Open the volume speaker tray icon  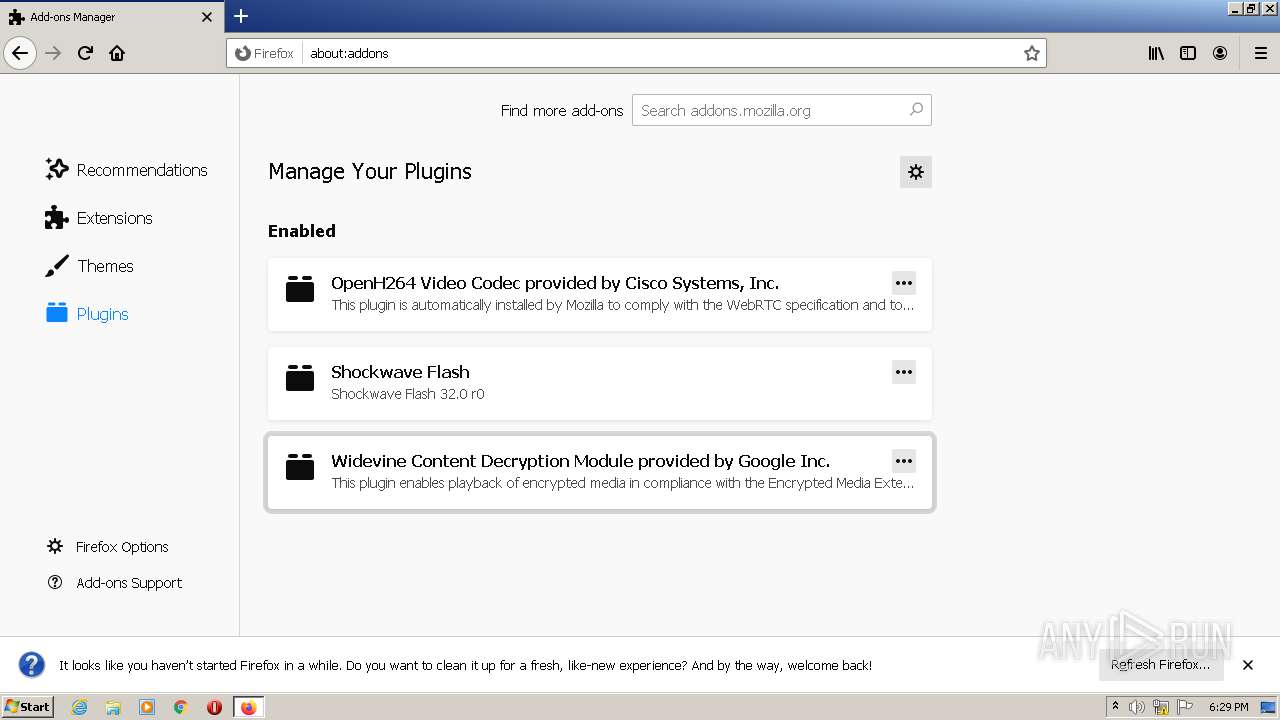pyautogui.click(x=1137, y=707)
